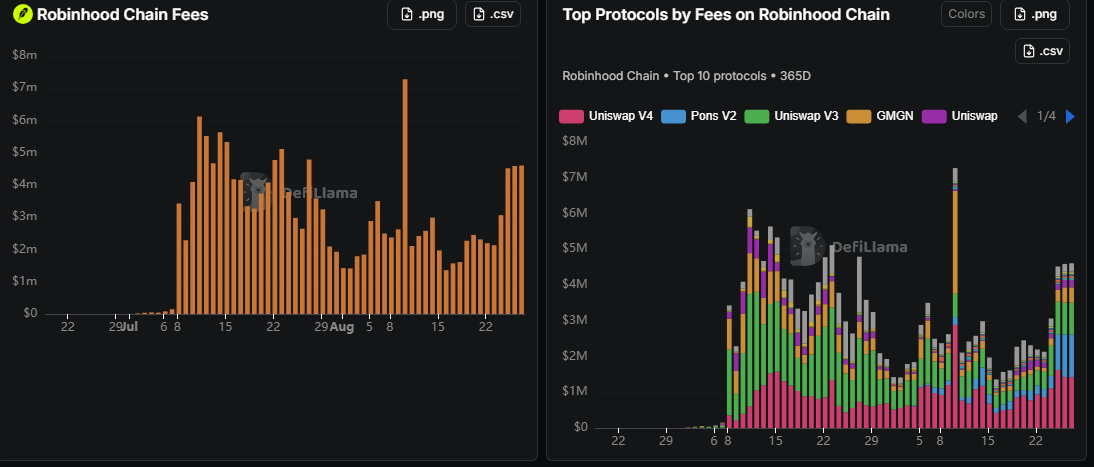This screenshot has width=1094, height=467.
Task: Download Top Protocols chart as .png
Action: click(1035, 14)
